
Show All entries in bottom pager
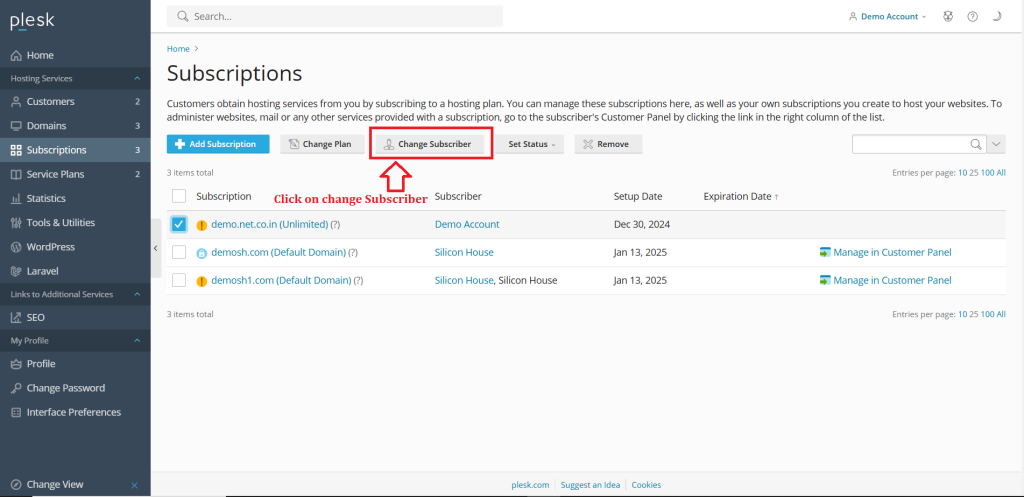pyautogui.click(x=1000, y=314)
